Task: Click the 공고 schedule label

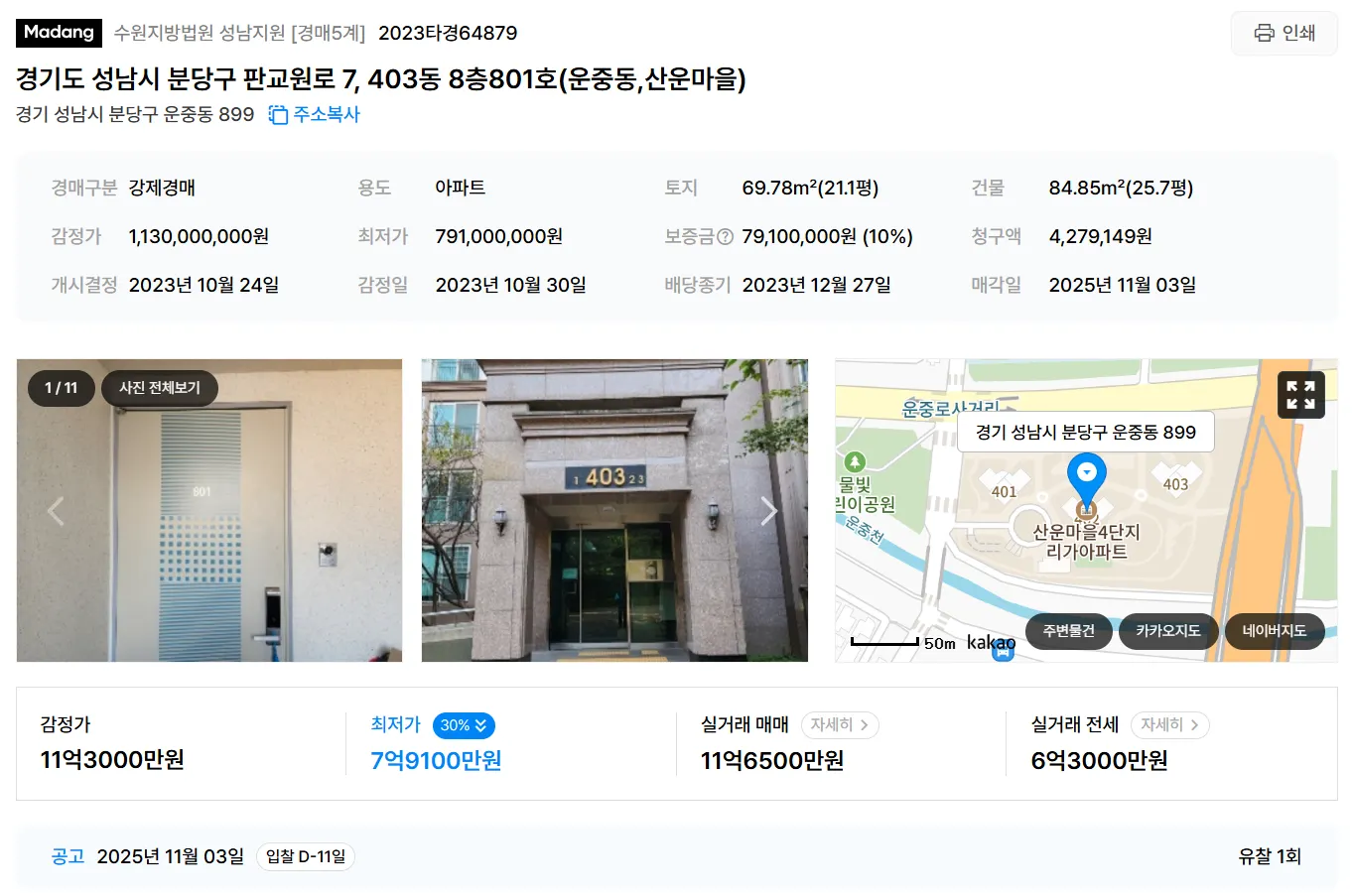Action: coord(68,856)
